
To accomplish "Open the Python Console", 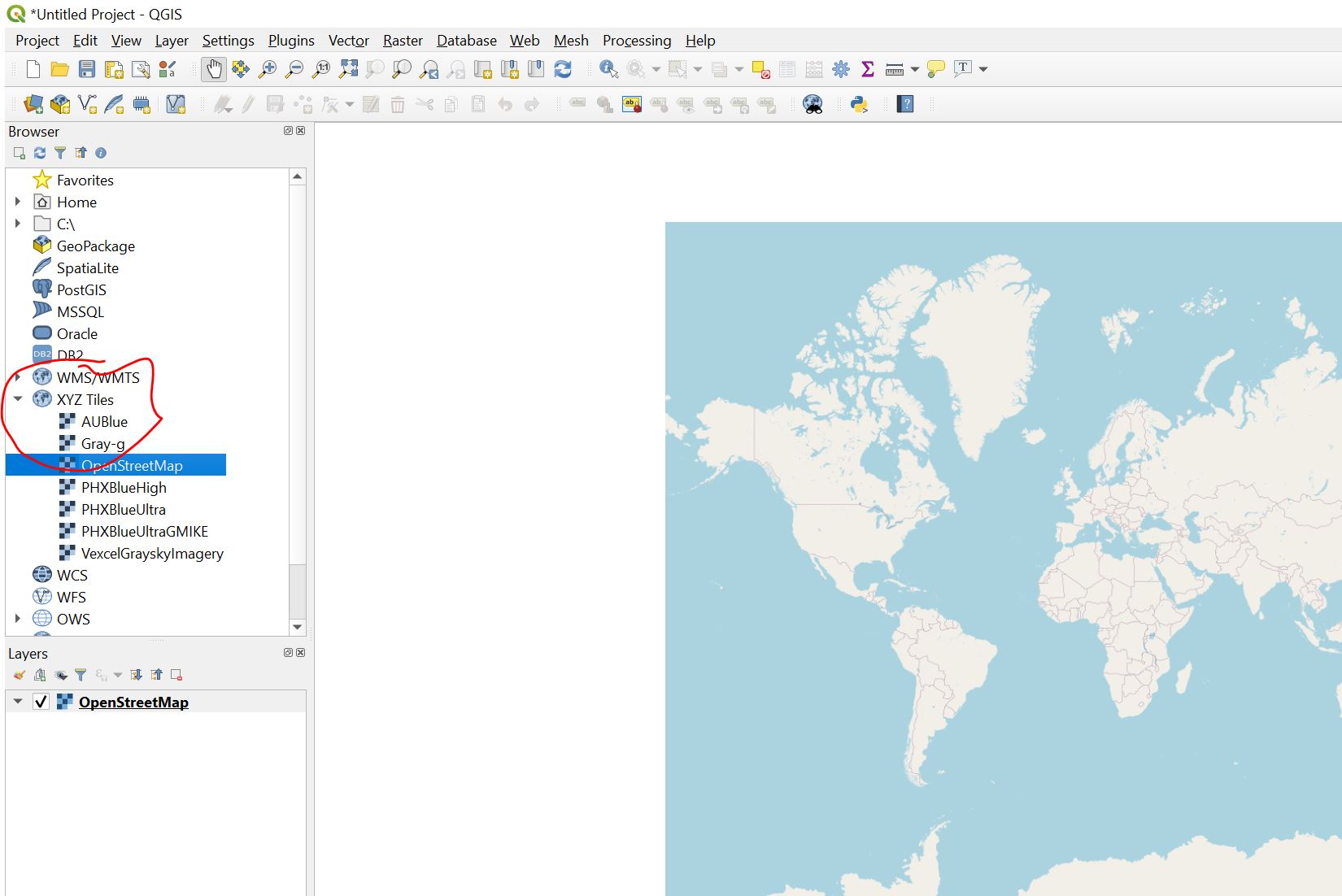I will click(859, 104).
